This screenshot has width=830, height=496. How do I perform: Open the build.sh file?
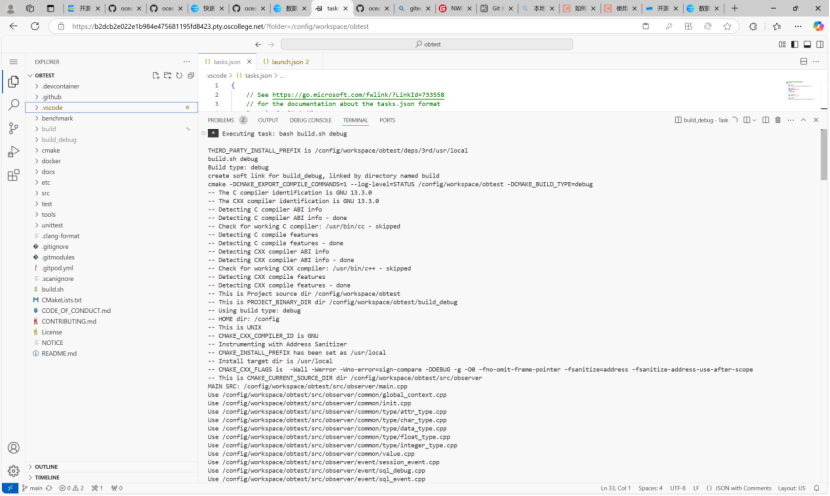click(111, 290)
